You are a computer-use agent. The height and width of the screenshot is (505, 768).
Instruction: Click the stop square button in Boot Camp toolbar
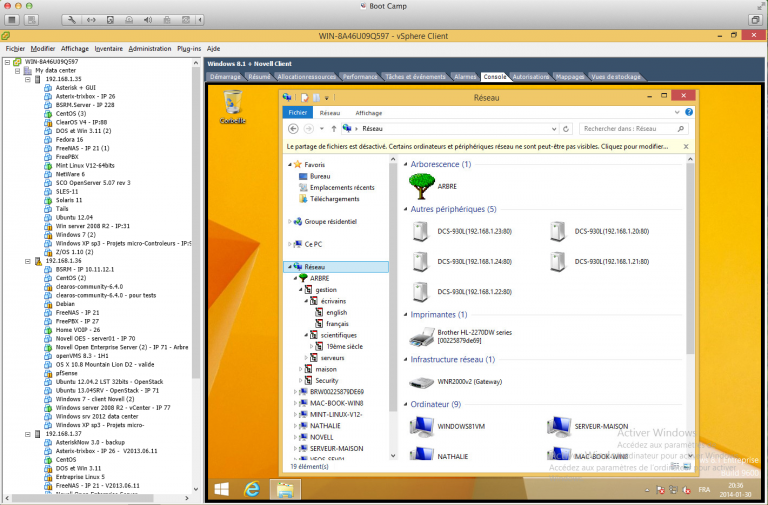(x=12, y=20)
